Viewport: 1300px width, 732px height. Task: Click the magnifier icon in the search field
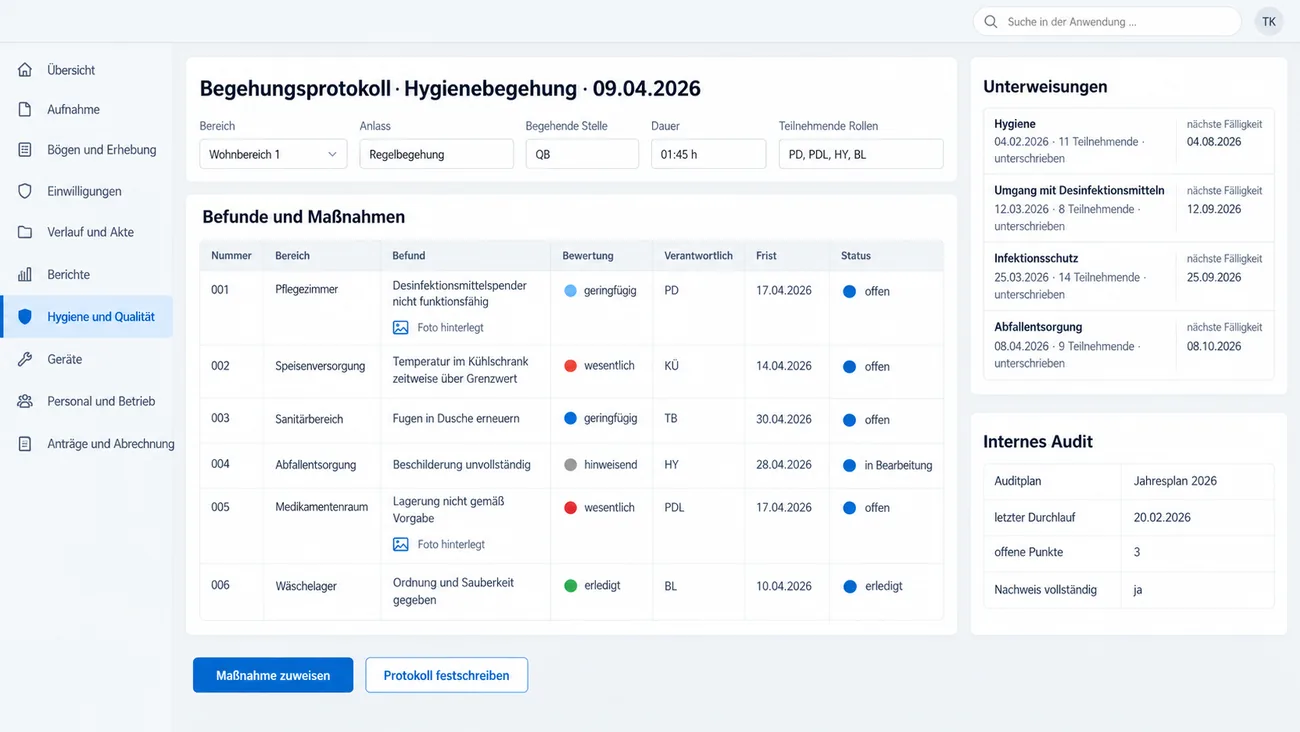991,21
